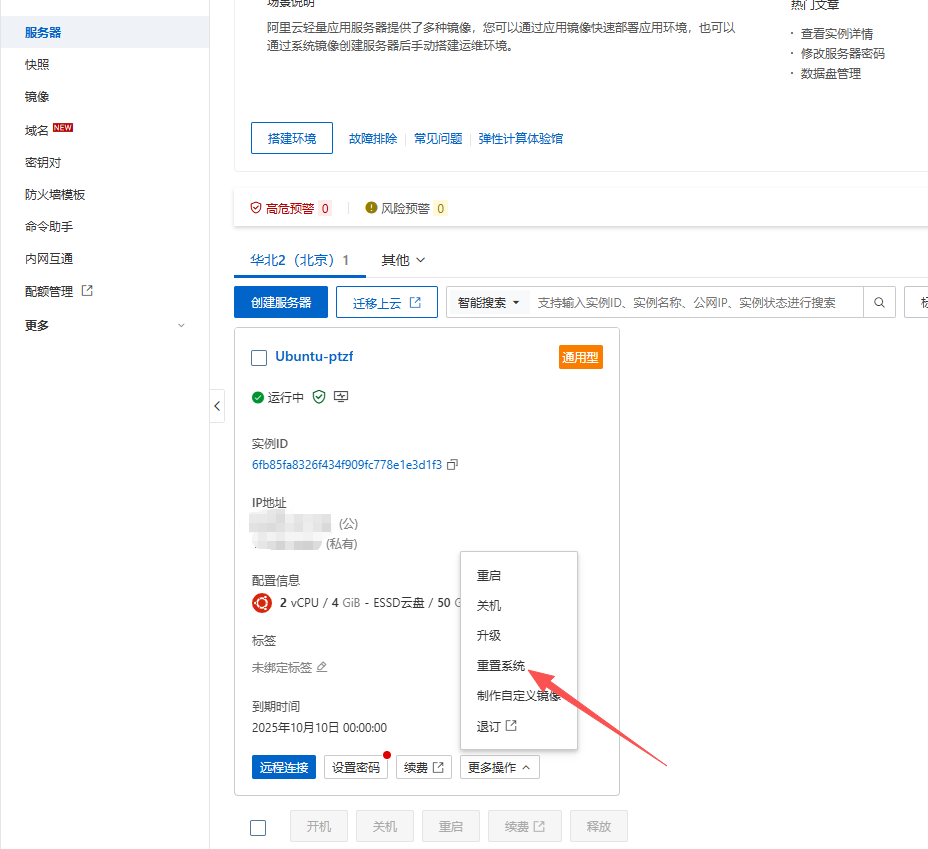Click the 风险预警 count 0
This screenshot has height=849, width=928.
pos(440,208)
